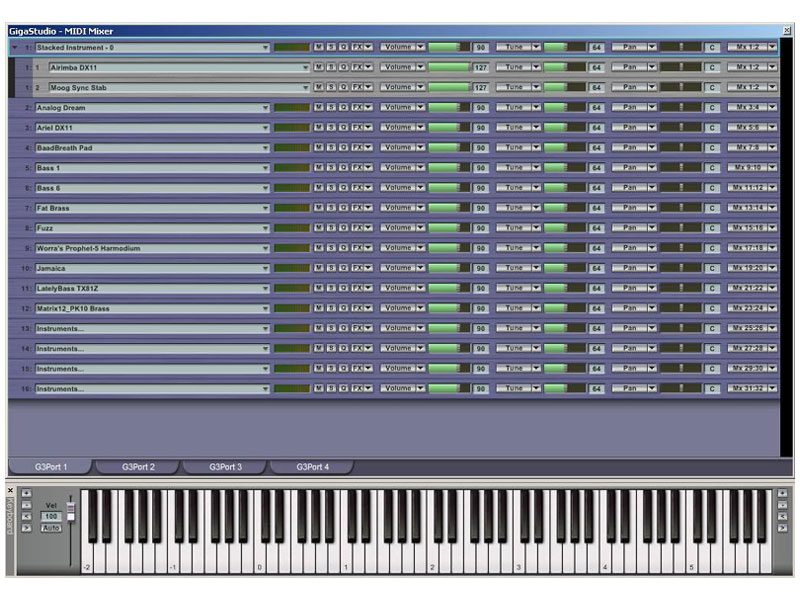This screenshot has height=600, width=800.
Task: Mute the Fuzz channel
Action: (x=319, y=228)
